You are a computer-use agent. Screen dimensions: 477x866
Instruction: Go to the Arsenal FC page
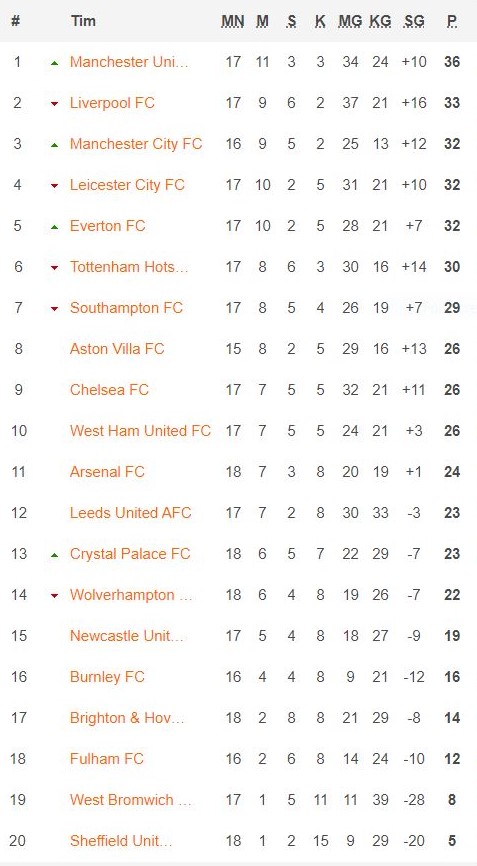click(x=107, y=471)
